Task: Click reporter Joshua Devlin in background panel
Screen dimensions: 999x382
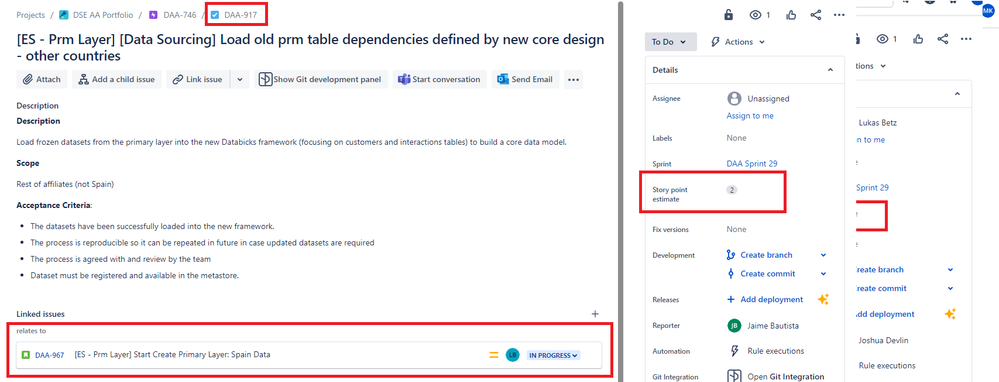Action: click(x=883, y=340)
